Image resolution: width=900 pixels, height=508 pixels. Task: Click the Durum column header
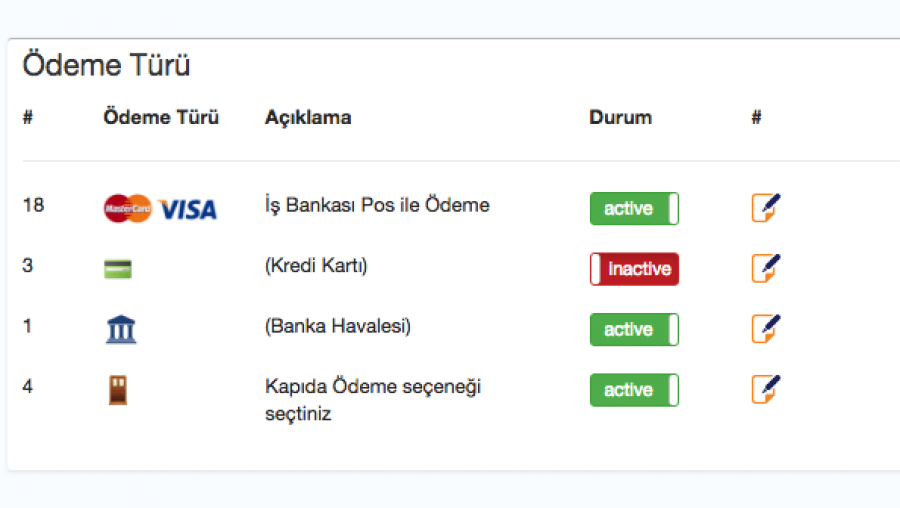620,118
